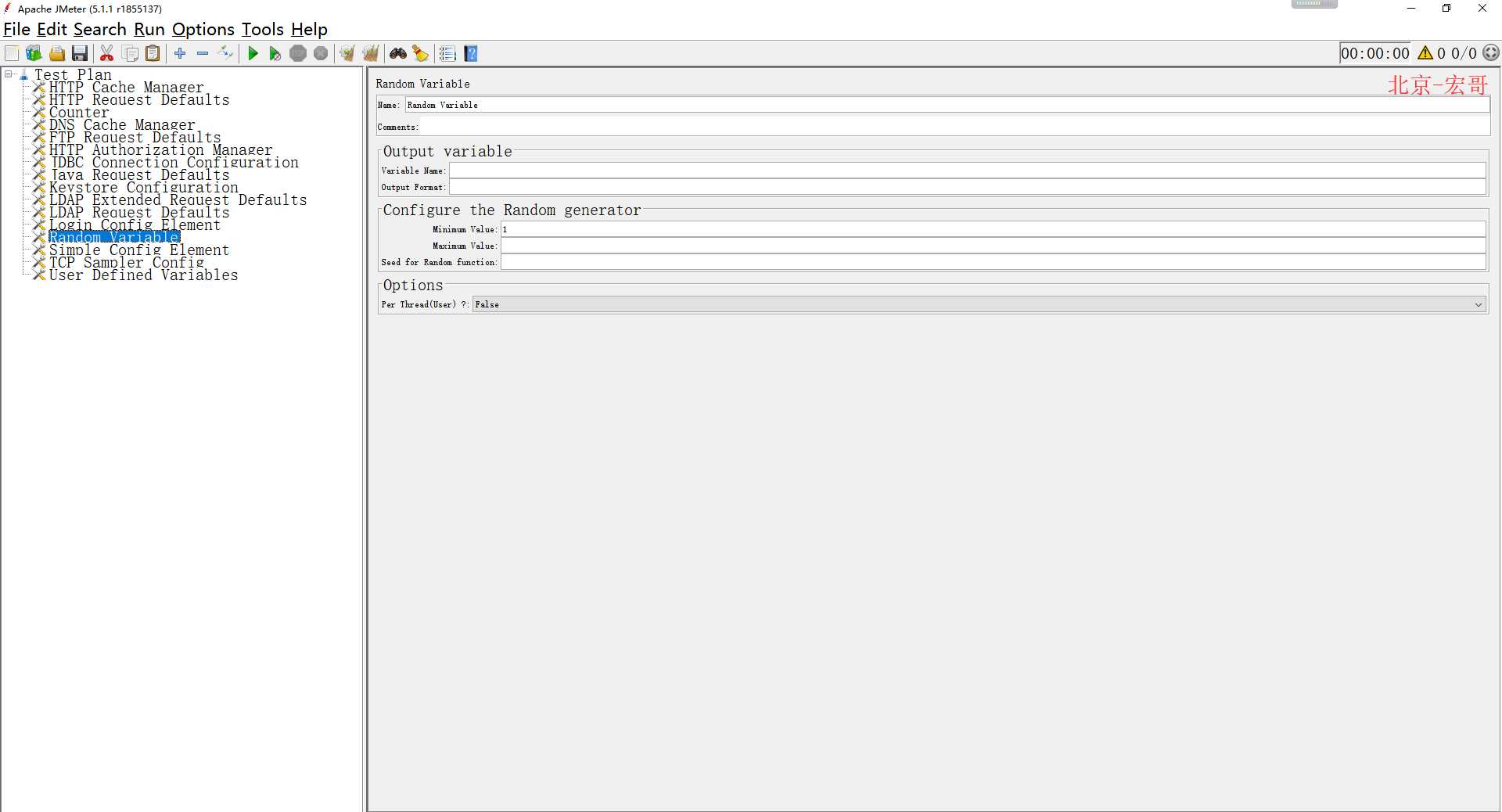1502x812 pixels.
Task: Select JDBC Connection Configuration tree item
Action: point(174,163)
